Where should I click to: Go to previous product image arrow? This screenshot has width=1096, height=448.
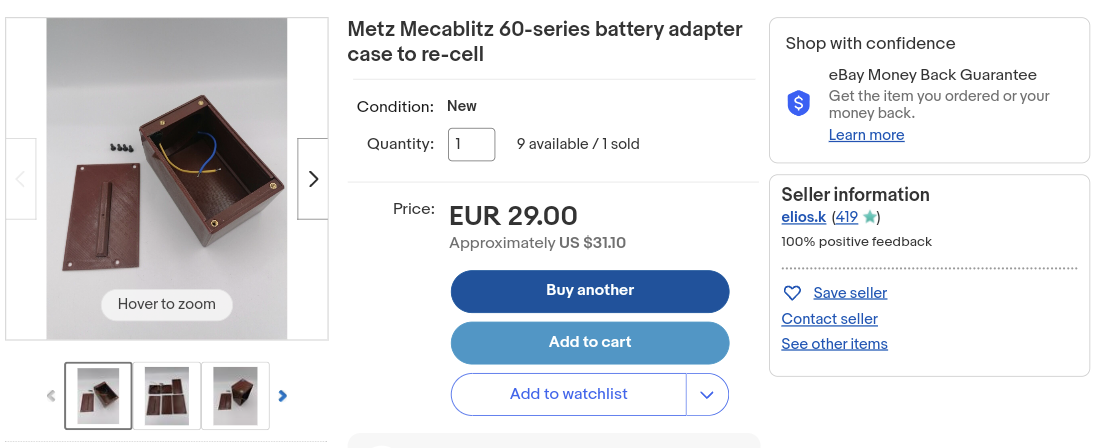tap(20, 179)
